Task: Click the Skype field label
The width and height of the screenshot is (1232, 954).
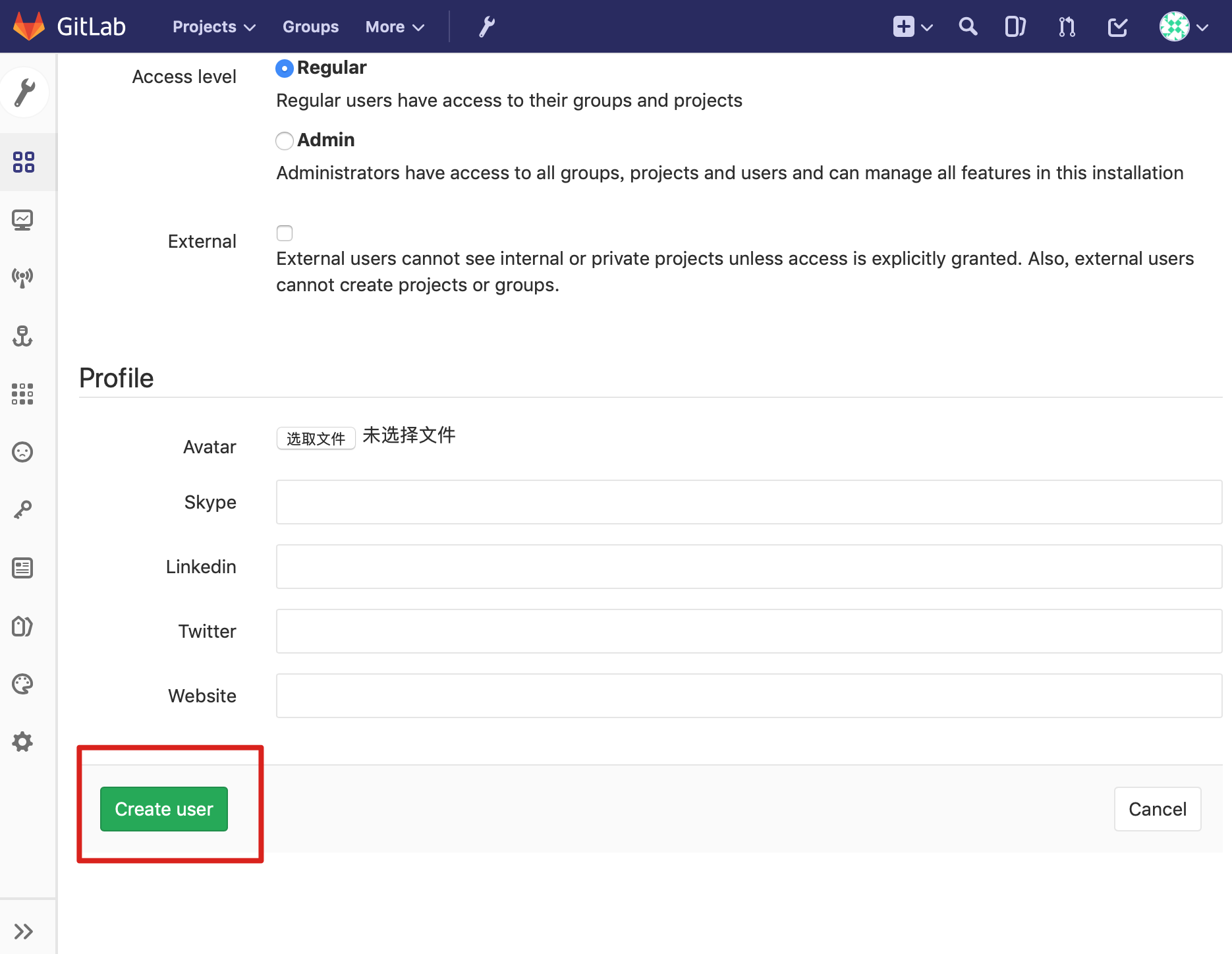Action: coord(210,502)
